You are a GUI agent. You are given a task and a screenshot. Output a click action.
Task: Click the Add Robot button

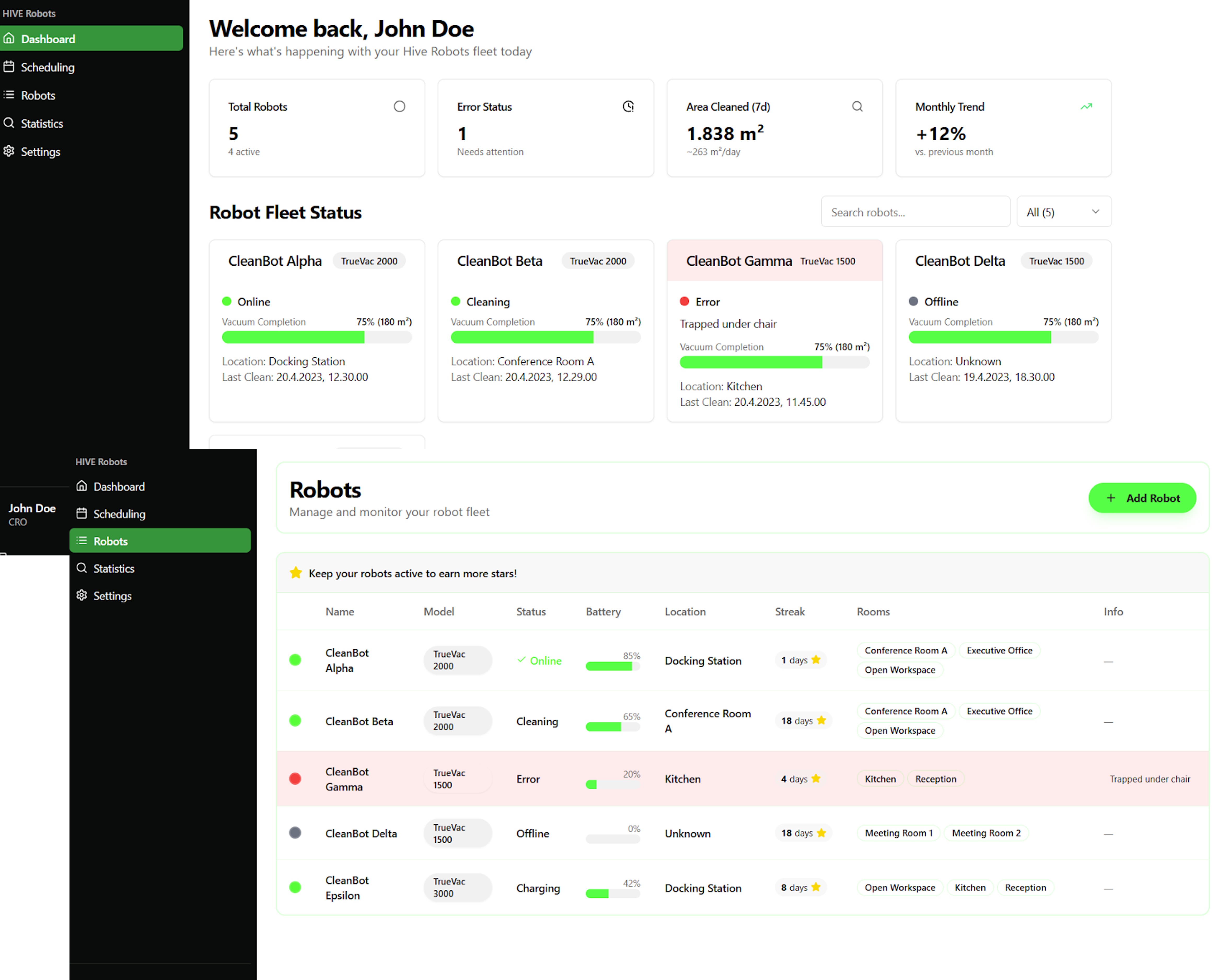coord(1142,498)
